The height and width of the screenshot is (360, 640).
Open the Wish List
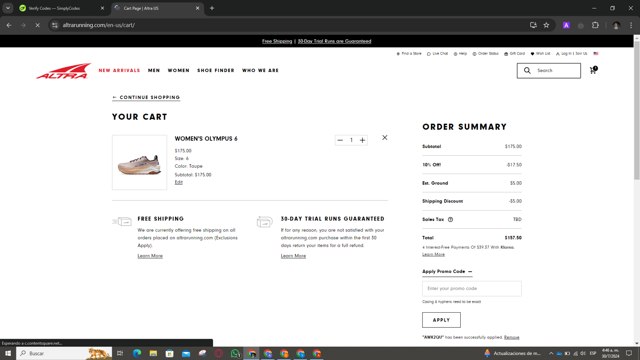coord(540,53)
